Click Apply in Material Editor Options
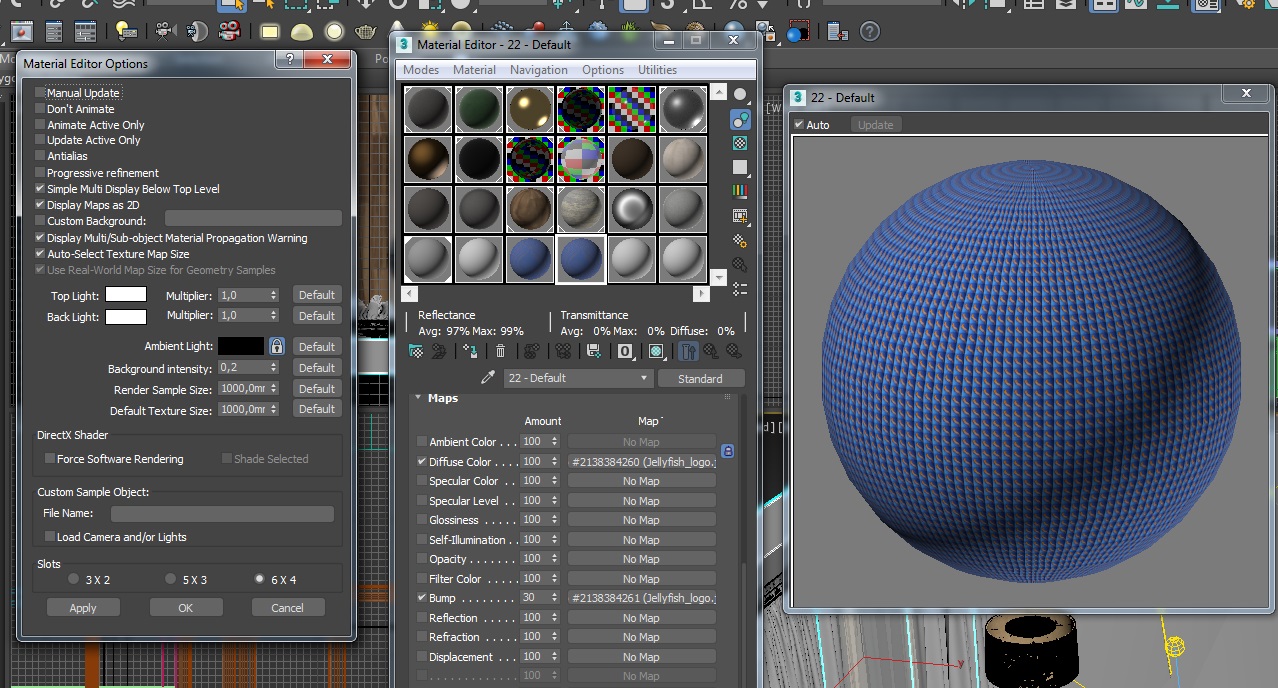Viewport: 1278px width, 688px height. click(83, 608)
